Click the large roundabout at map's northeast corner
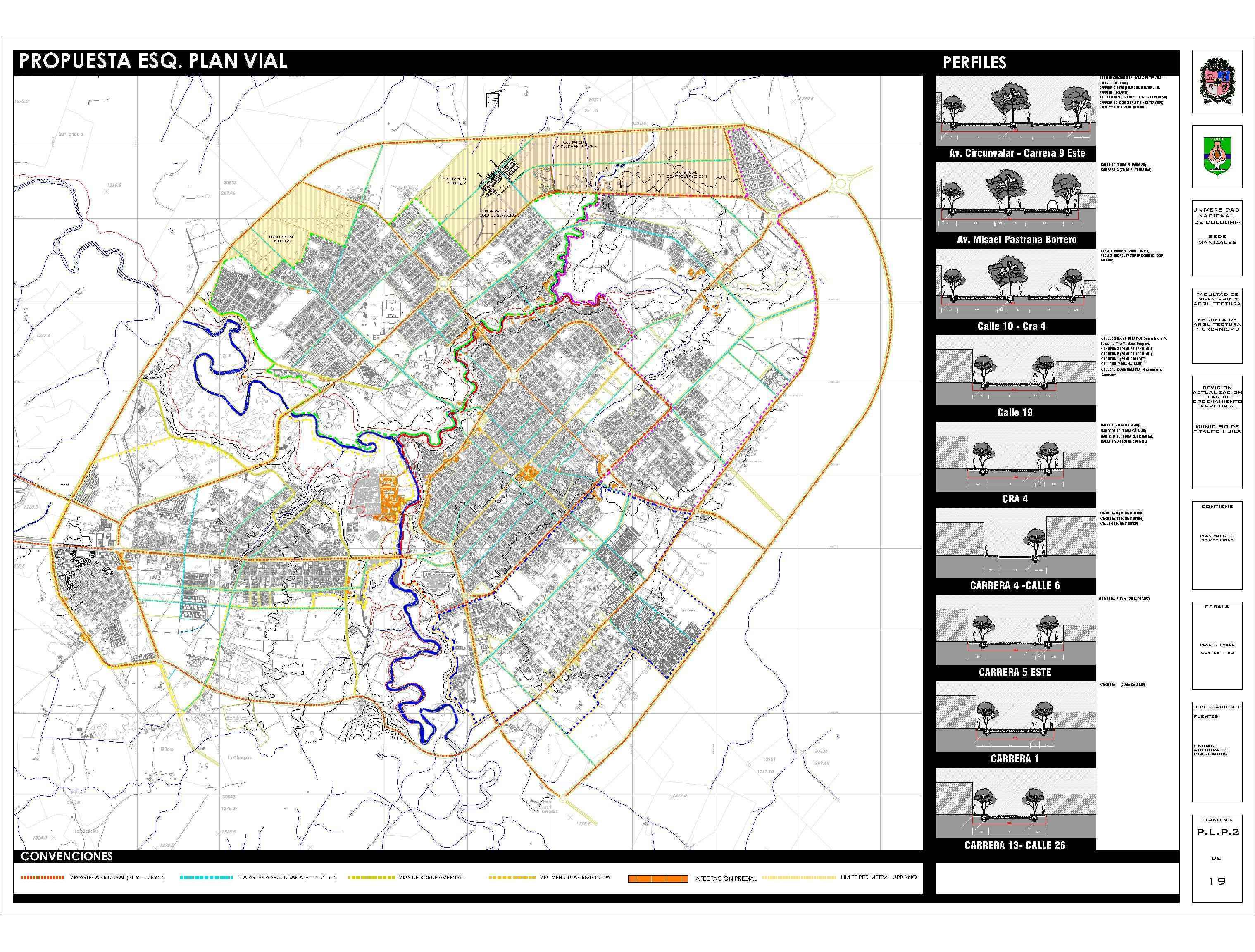Image resolution: width=1255 pixels, height=952 pixels. point(841,183)
